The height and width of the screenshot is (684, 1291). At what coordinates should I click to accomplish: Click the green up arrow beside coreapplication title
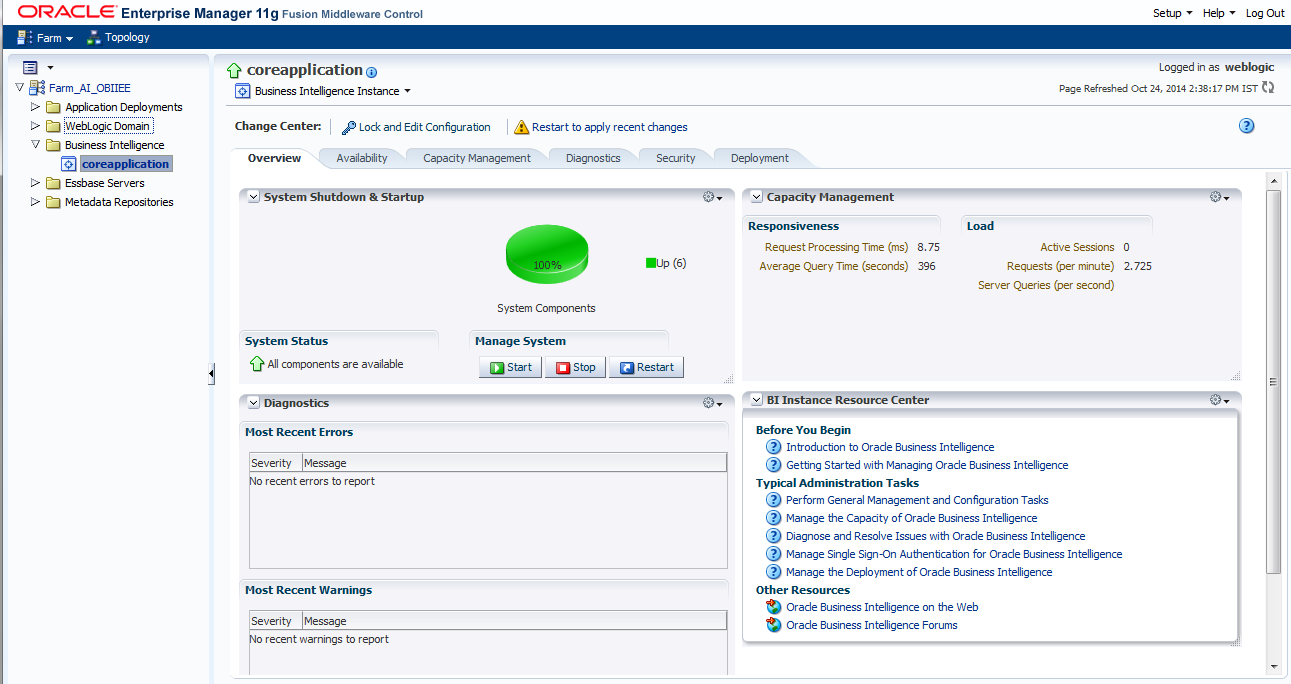pyautogui.click(x=235, y=71)
